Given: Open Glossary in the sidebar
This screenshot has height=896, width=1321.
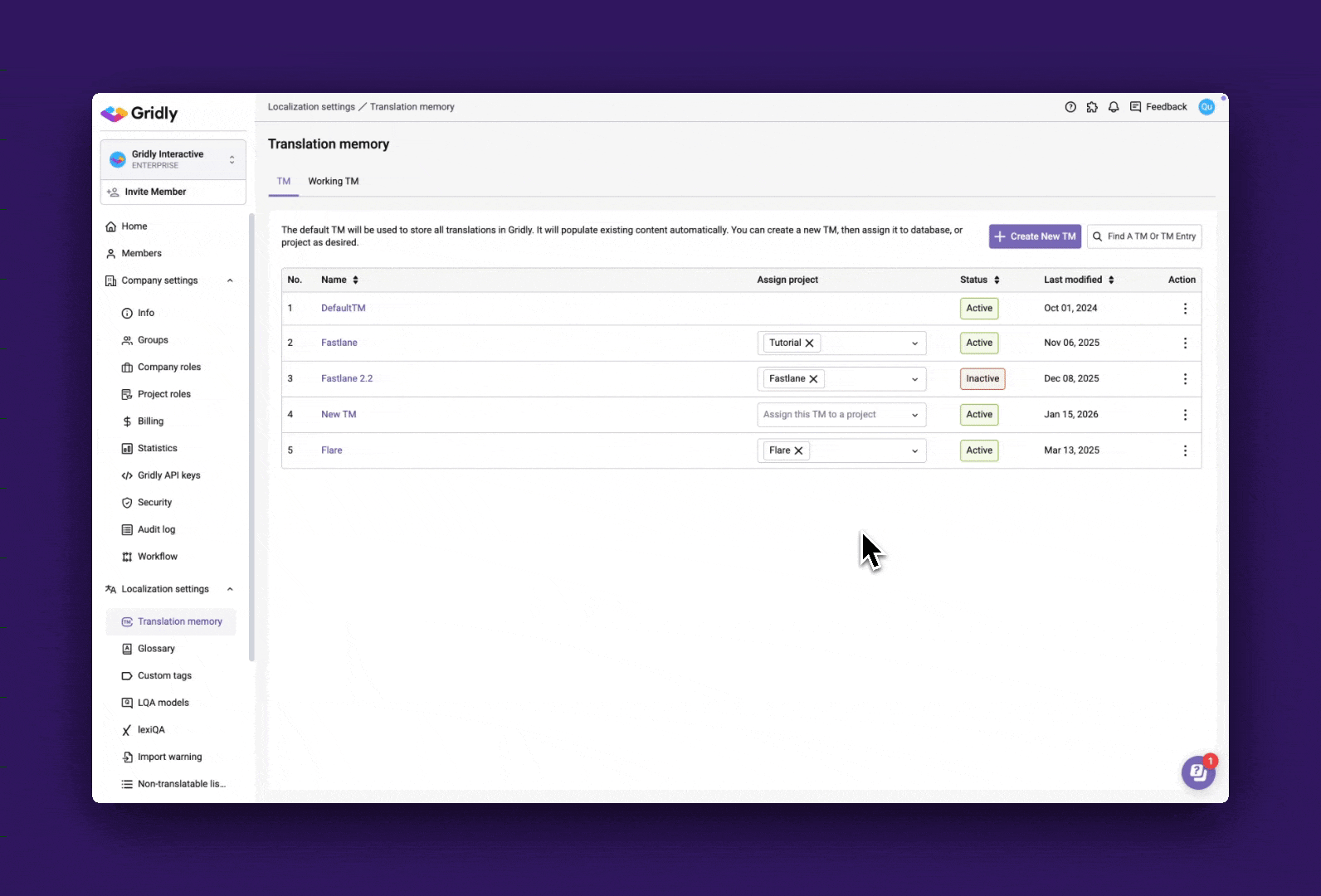Looking at the screenshot, I should tap(156, 649).
